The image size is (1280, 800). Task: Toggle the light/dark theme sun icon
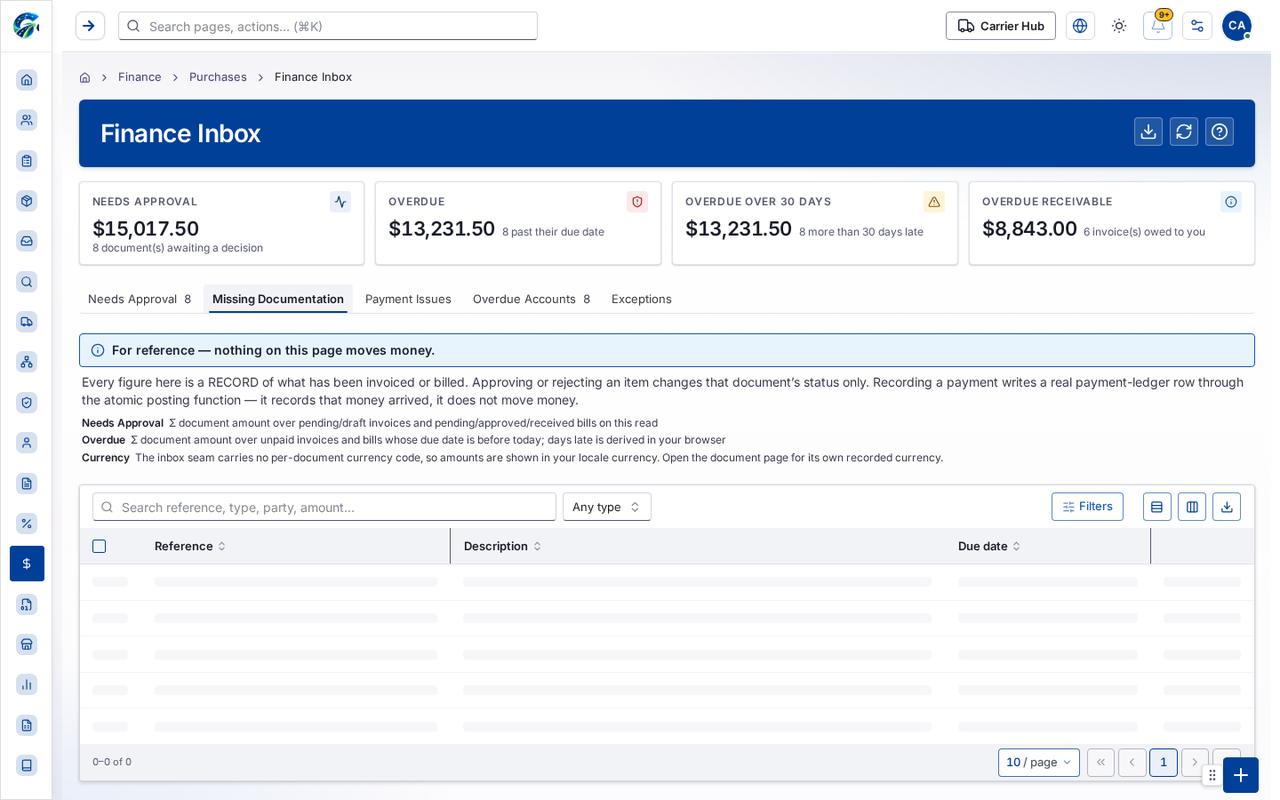click(x=1119, y=26)
